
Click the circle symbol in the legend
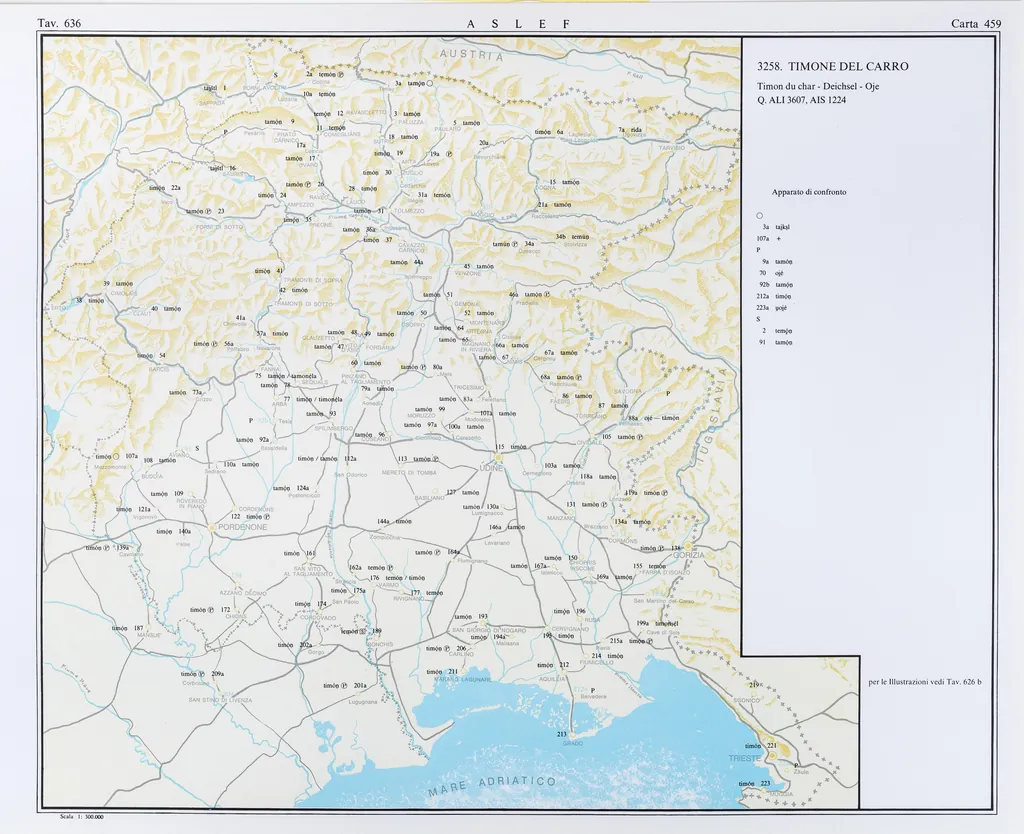pos(760,216)
